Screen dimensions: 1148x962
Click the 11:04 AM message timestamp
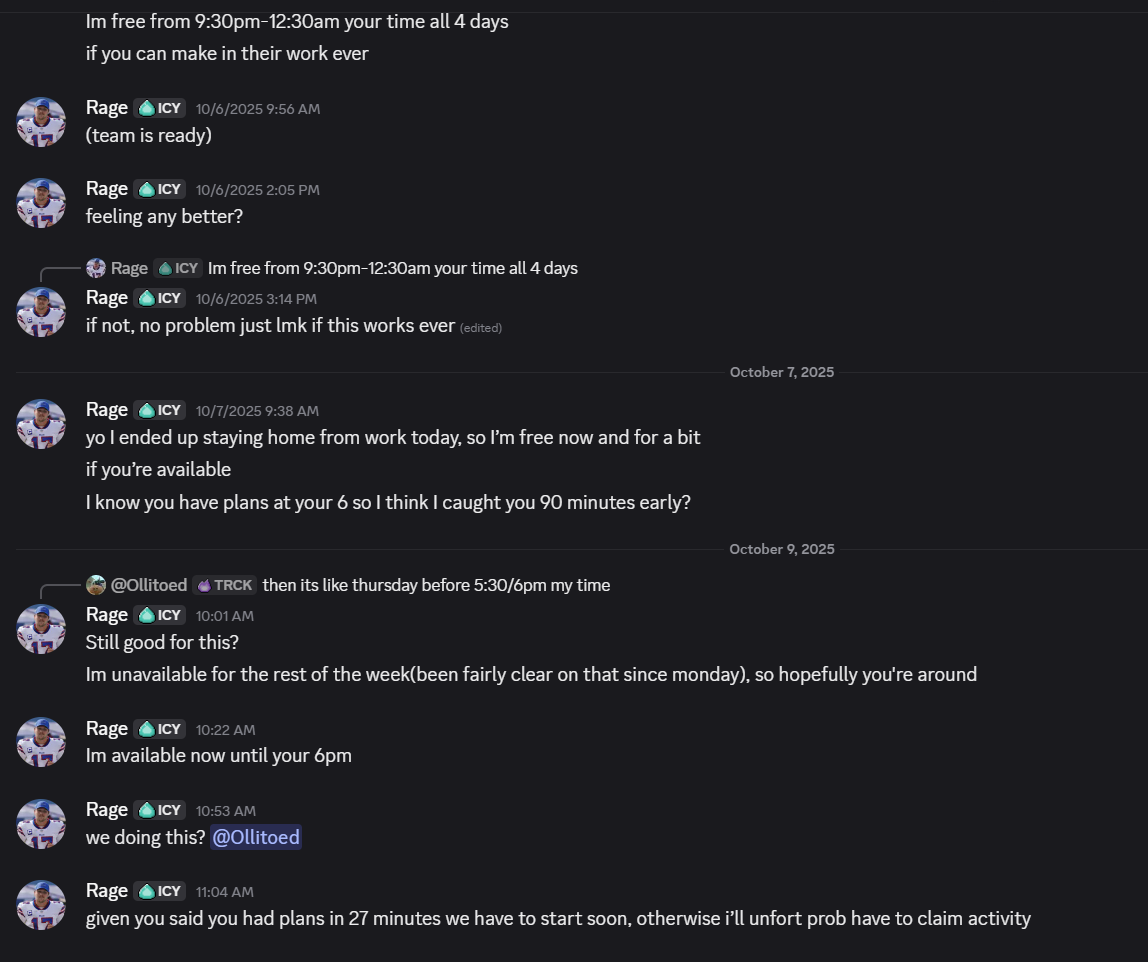click(225, 892)
